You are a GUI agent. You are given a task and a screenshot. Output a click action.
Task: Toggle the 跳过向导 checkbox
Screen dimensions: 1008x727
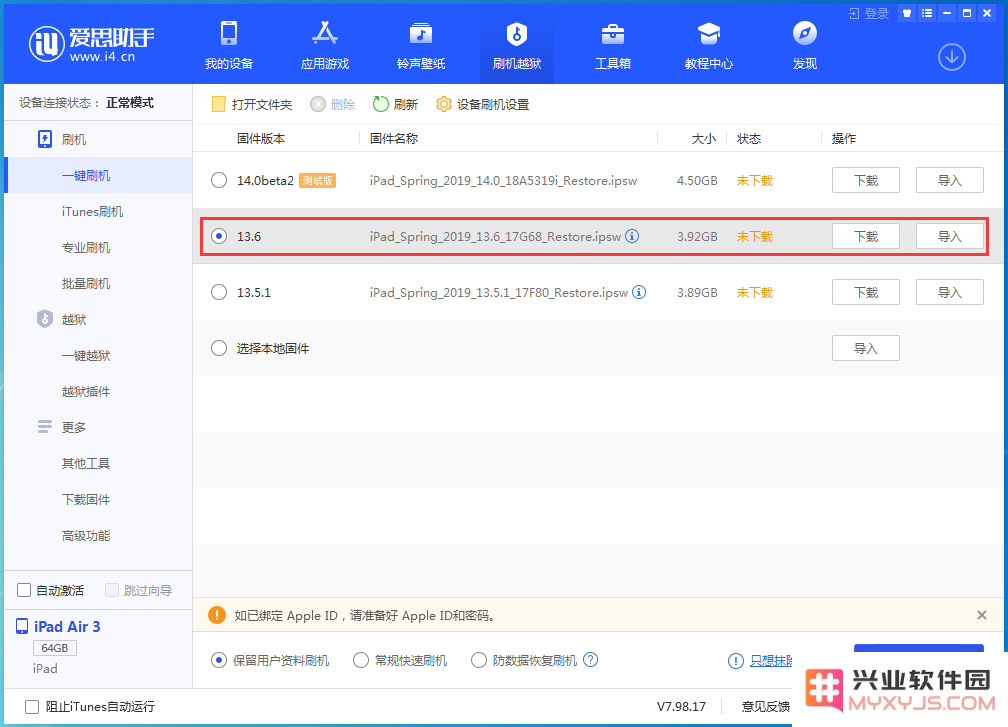pos(112,590)
